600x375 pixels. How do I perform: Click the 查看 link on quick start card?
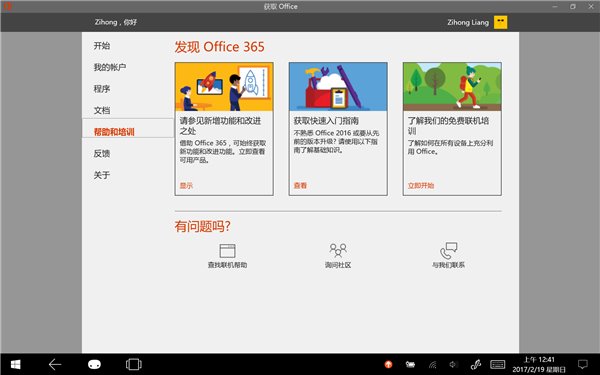coord(300,186)
